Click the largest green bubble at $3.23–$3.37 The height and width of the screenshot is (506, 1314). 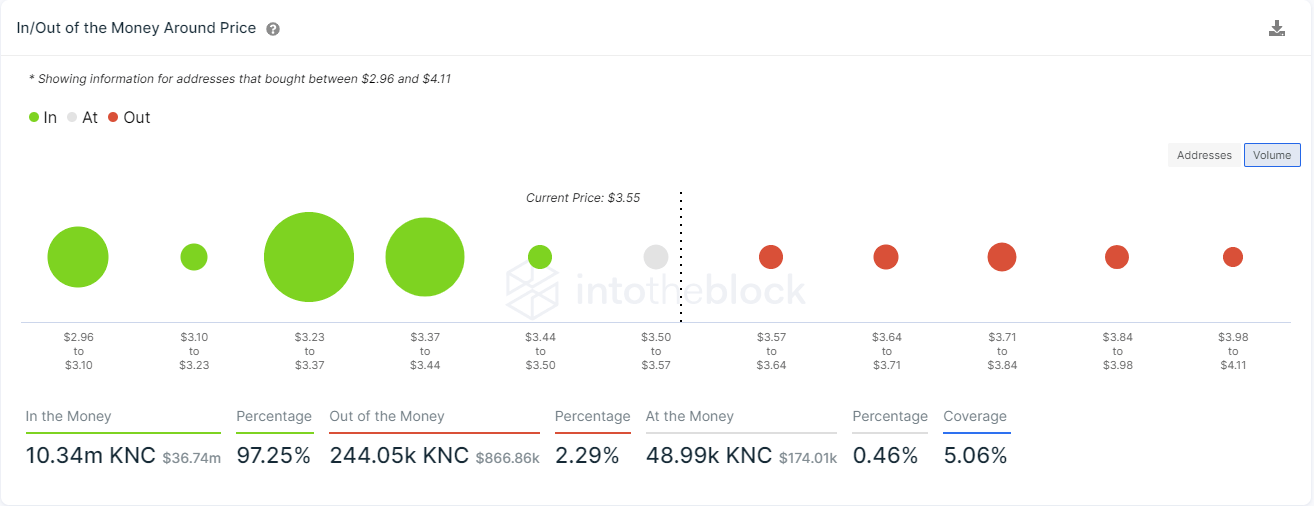click(x=309, y=257)
